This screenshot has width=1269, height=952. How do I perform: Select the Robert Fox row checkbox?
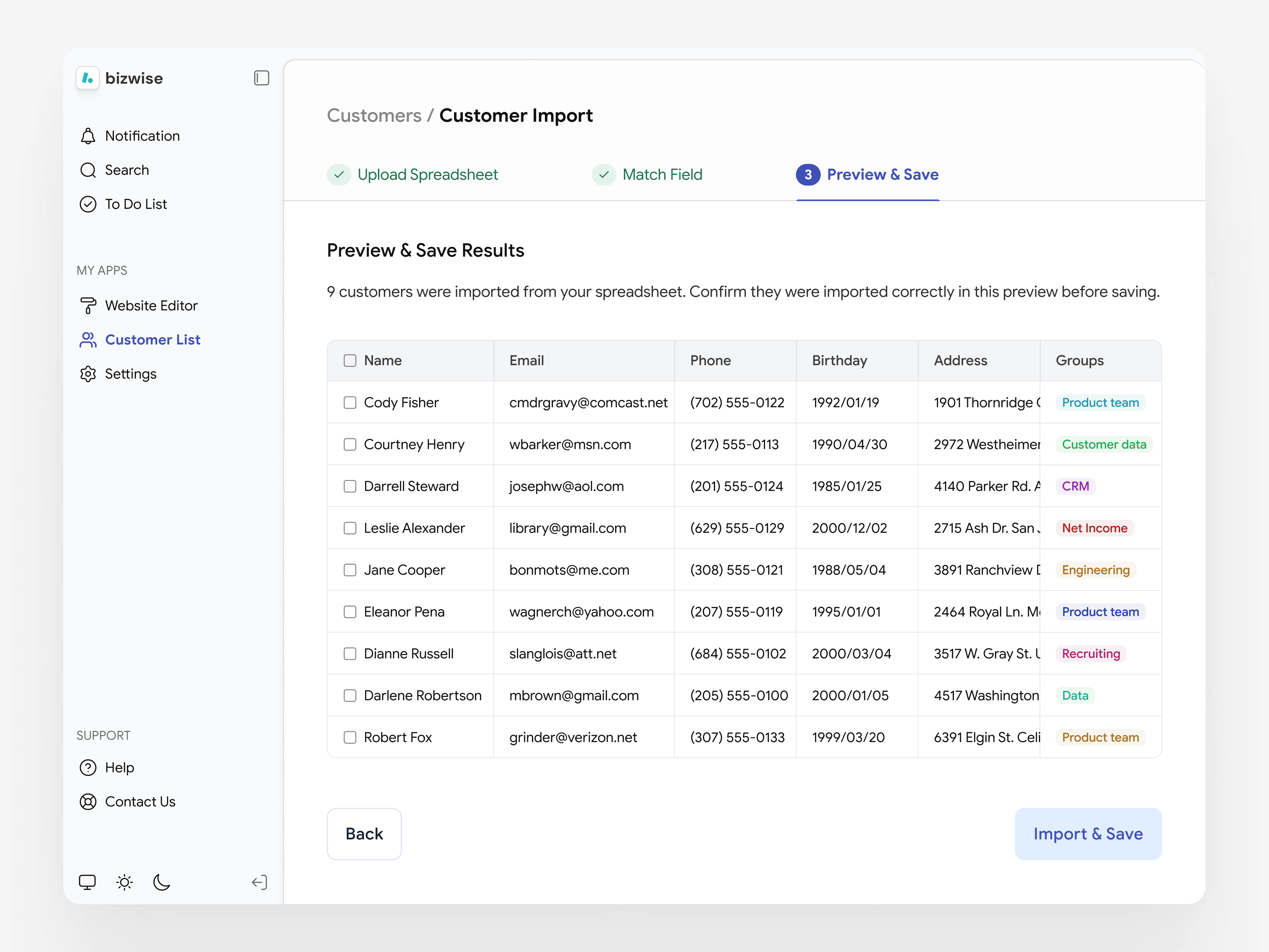(x=350, y=737)
